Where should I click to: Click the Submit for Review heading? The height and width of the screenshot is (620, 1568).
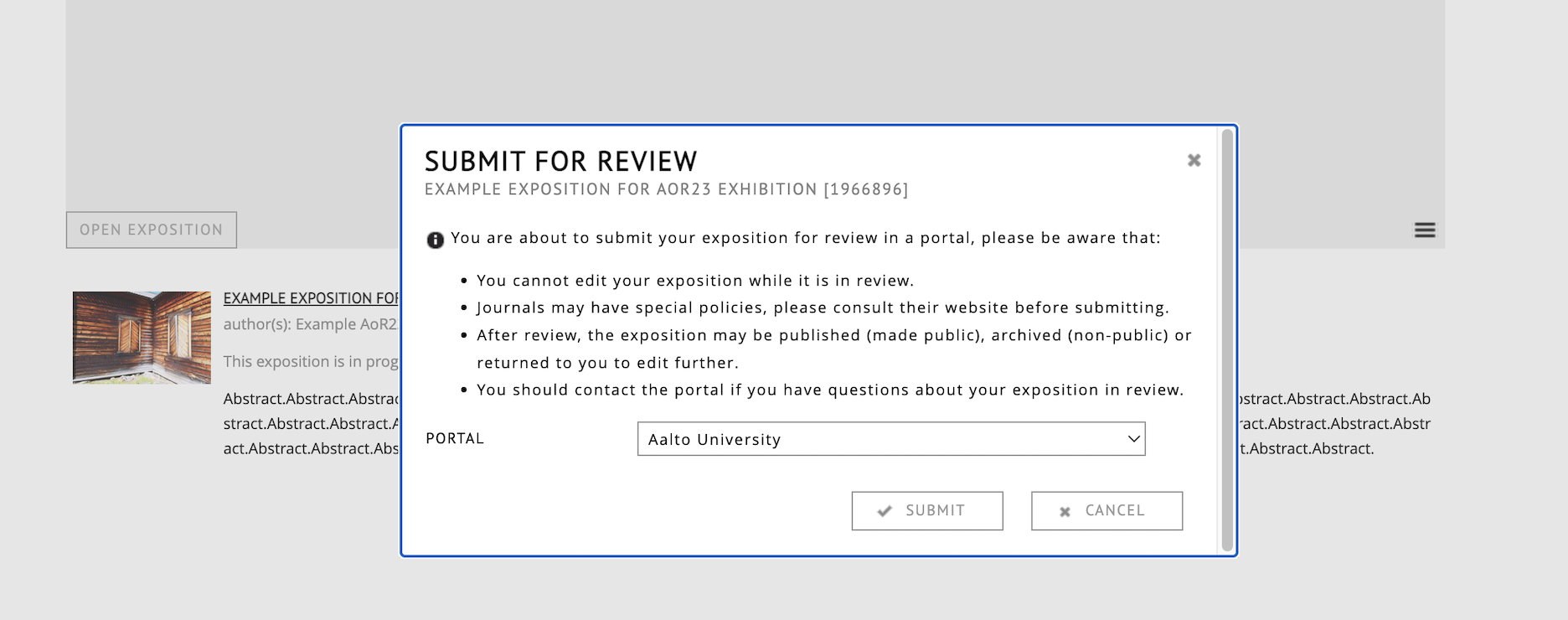pos(560,161)
